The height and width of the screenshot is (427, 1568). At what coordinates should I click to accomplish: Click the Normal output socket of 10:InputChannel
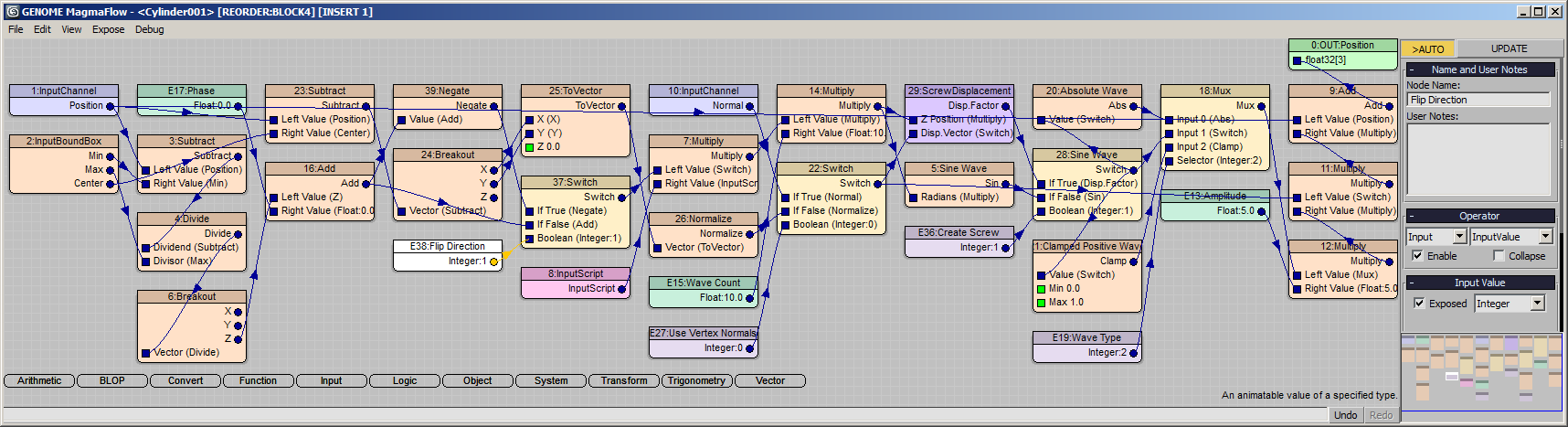(x=750, y=106)
